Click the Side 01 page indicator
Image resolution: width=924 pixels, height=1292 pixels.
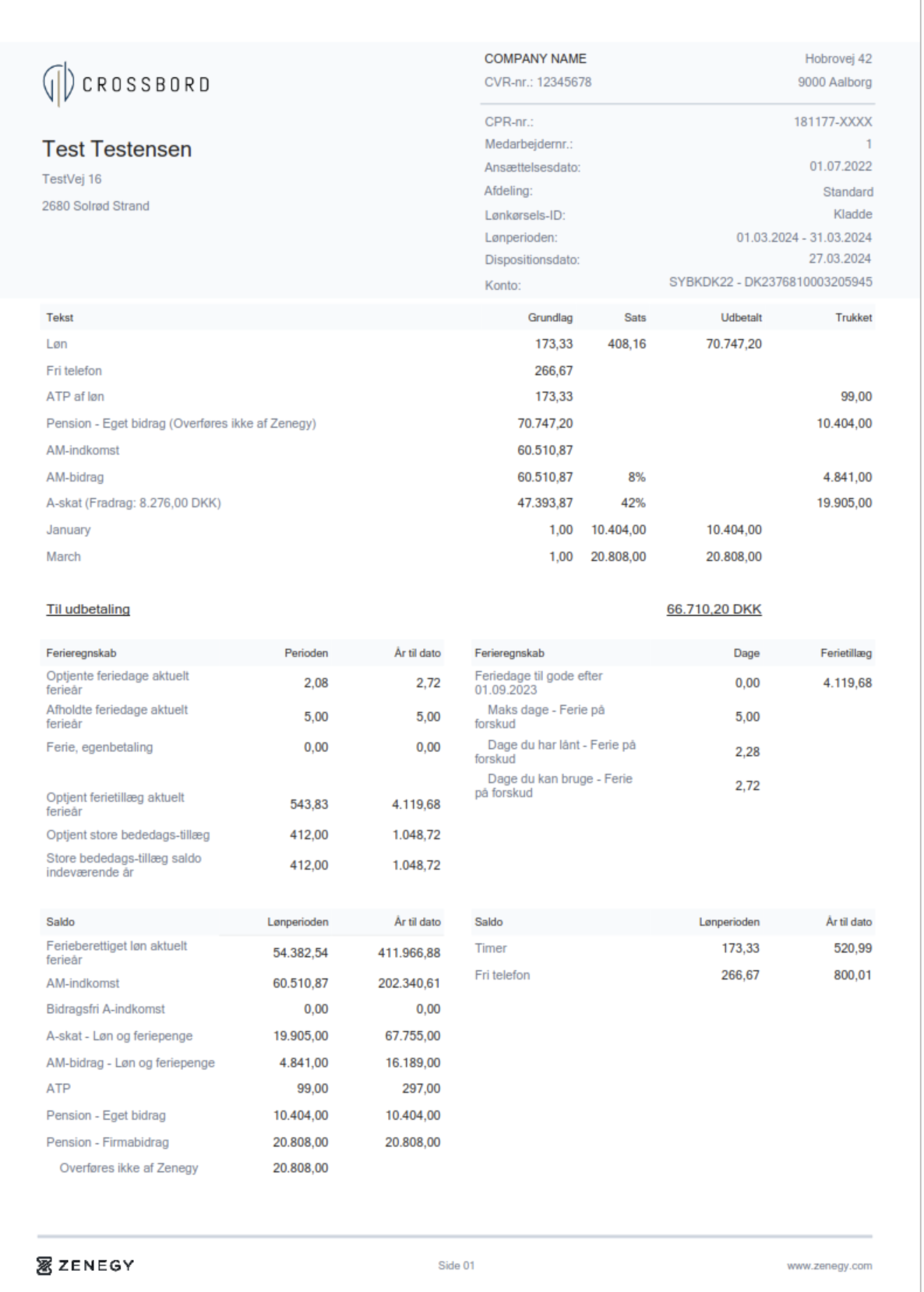[x=456, y=1266]
